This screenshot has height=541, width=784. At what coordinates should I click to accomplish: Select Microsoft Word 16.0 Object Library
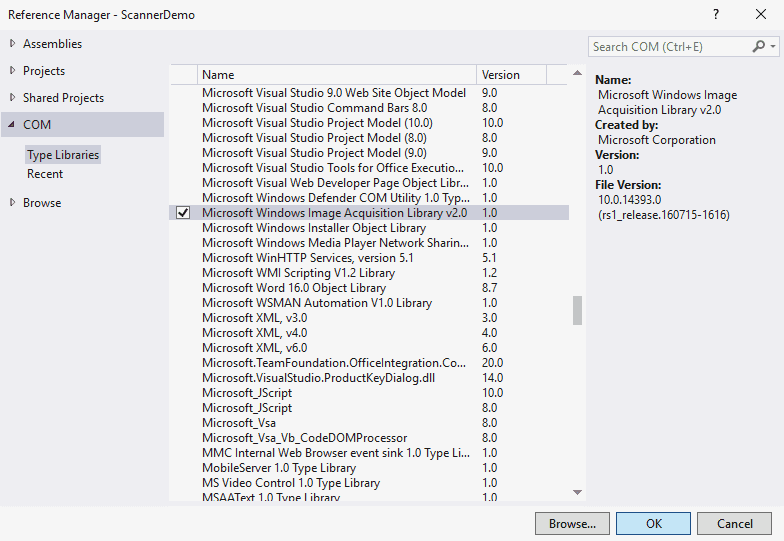369,288
